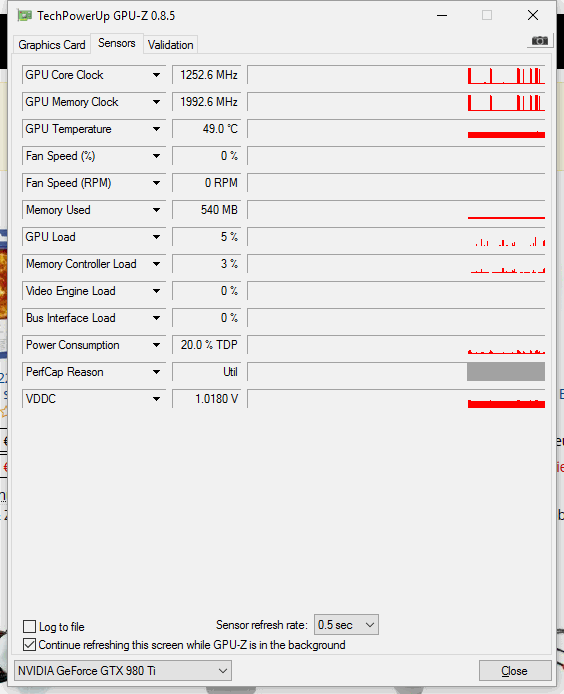Click the Close button
Image resolution: width=564 pixels, height=694 pixels.
(x=515, y=671)
